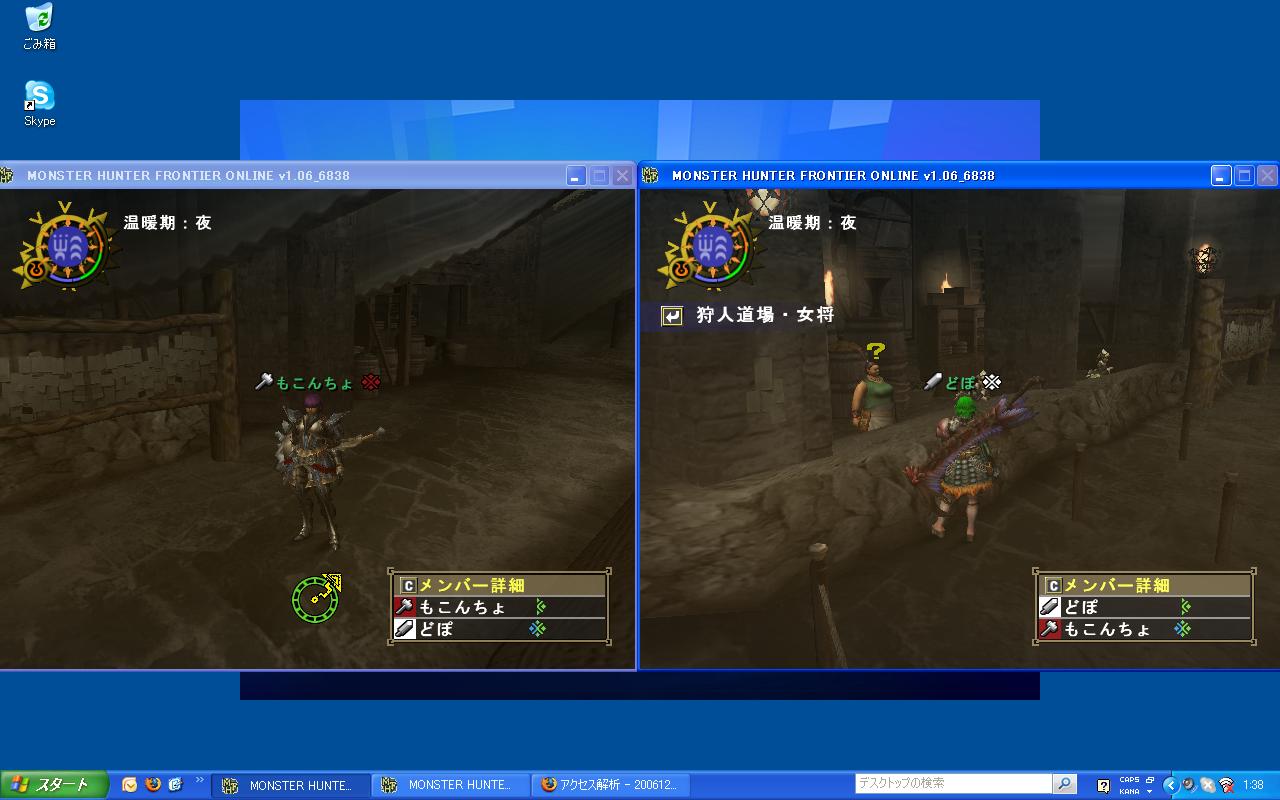This screenshot has height=800, width=1280.
Task: Open メンバー詳細 in the left game window
Action: 500,585
